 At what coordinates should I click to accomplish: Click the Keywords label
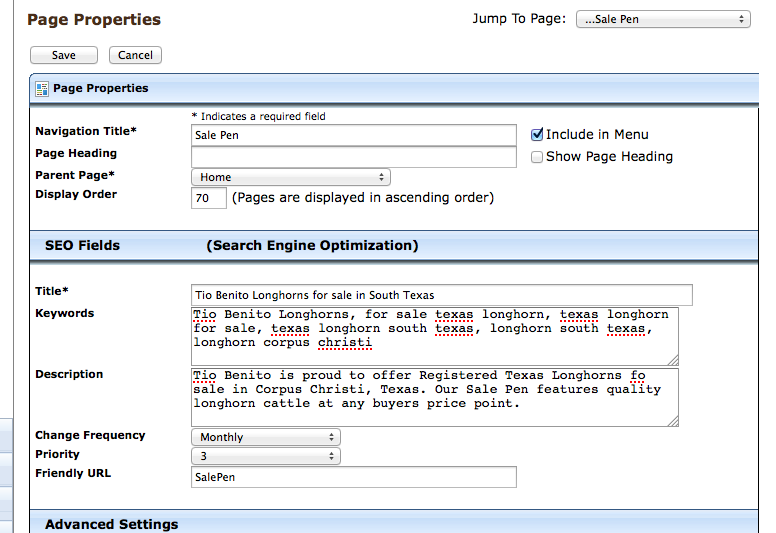(64, 313)
